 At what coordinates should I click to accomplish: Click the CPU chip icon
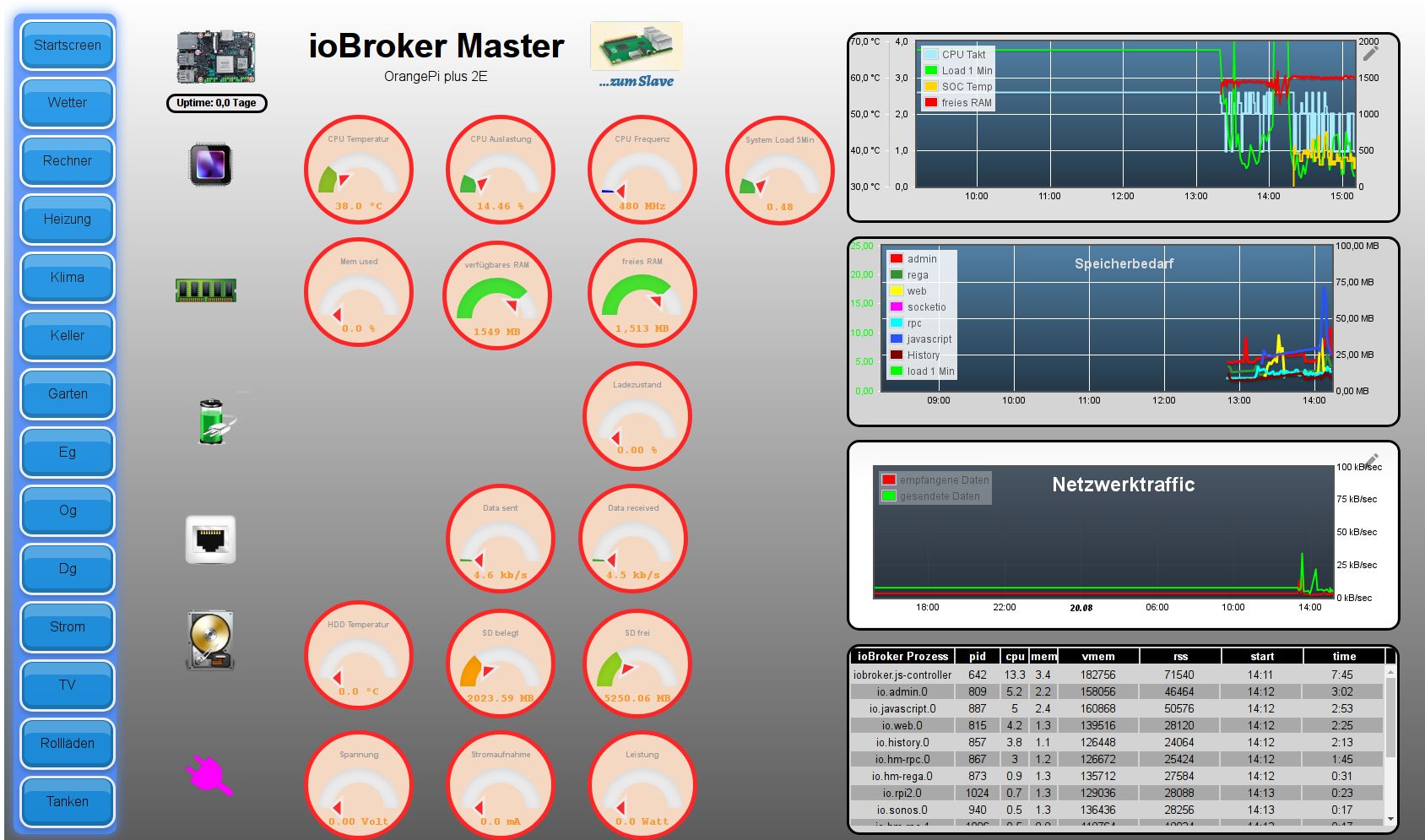coord(209,164)
